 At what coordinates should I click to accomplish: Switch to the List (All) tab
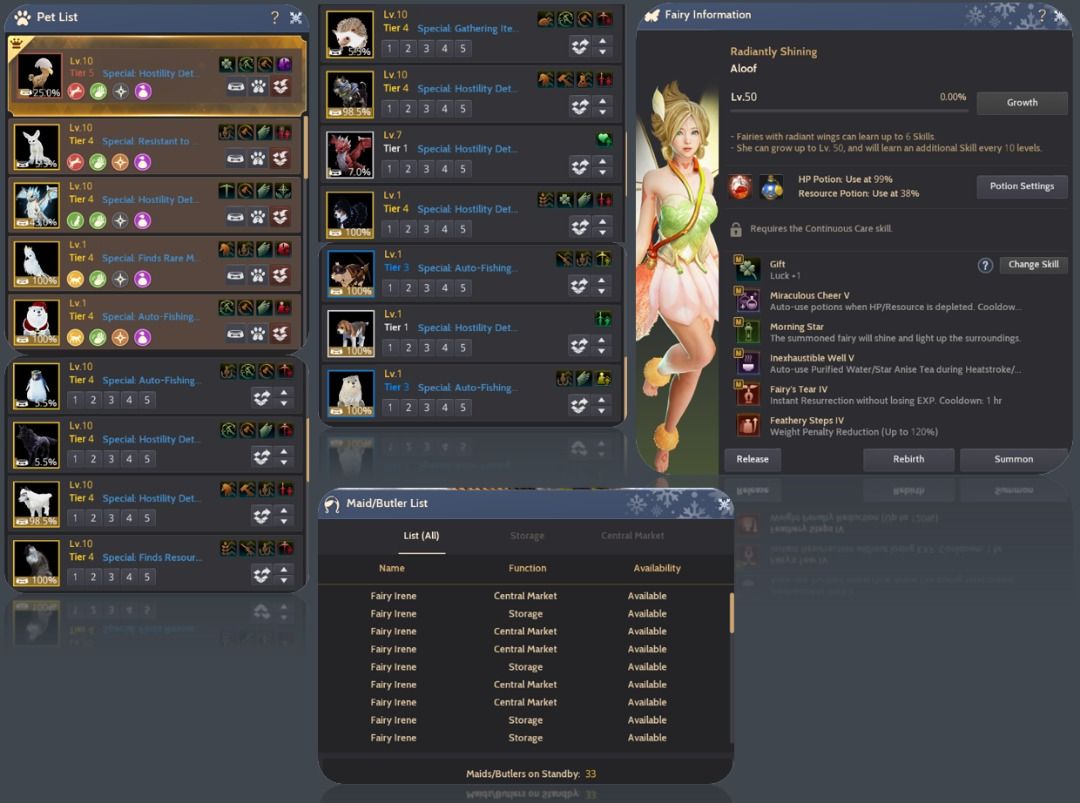(x=422, y=536)
